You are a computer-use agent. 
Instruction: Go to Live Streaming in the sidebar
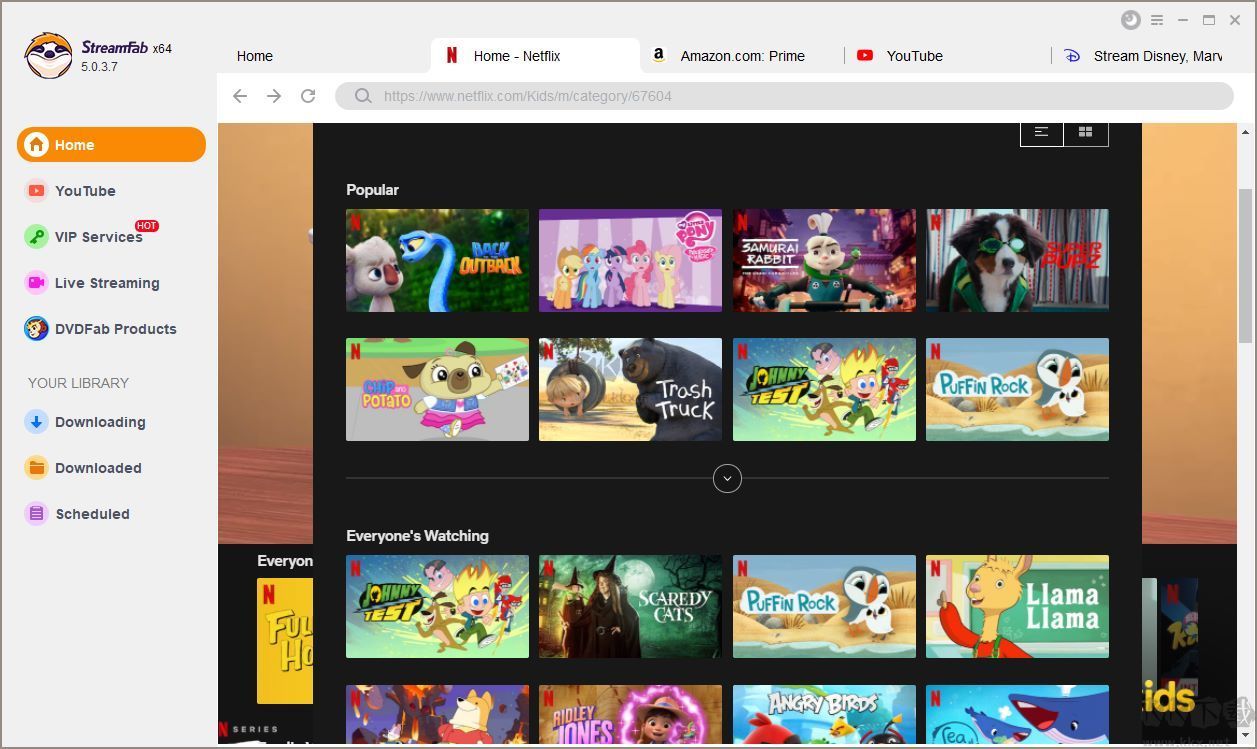(x=106, y=283)
